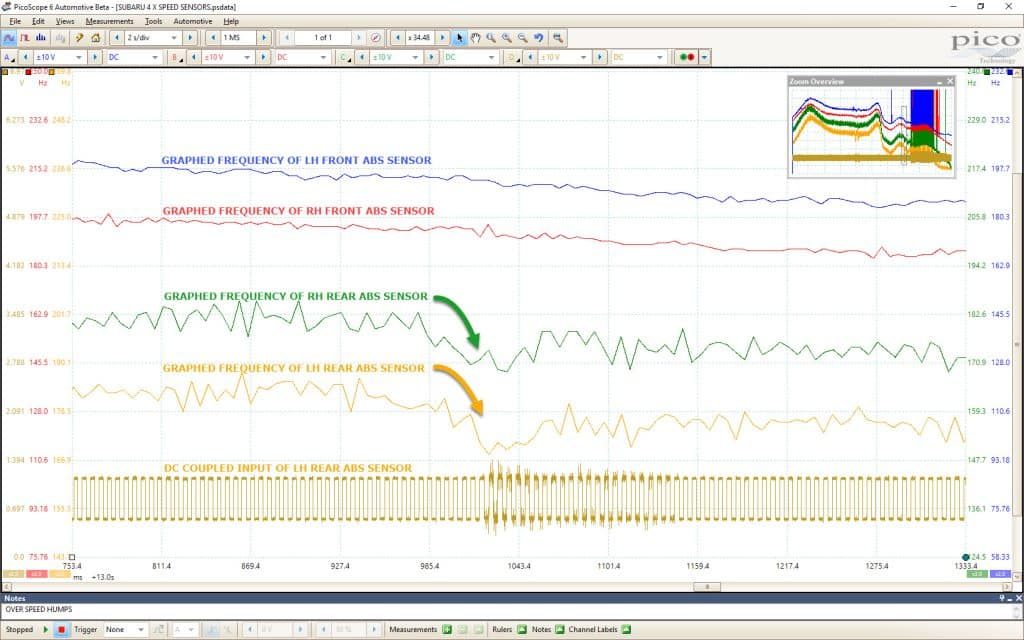This screenshot has width=1024, height=640.
Task: Open the Channel D options button
Action: (513, 57)
